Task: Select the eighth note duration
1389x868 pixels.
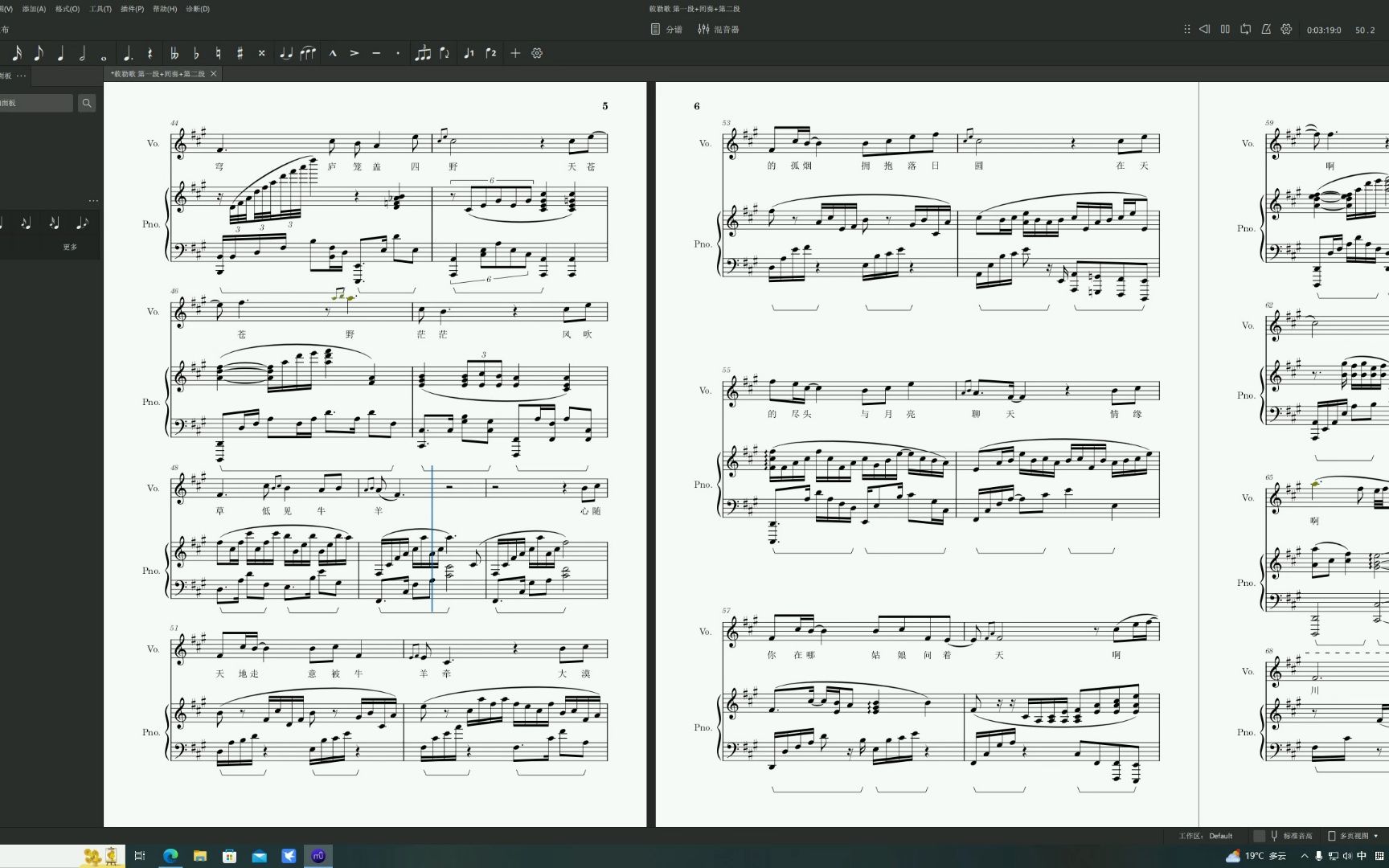Action: click(38, 53)
